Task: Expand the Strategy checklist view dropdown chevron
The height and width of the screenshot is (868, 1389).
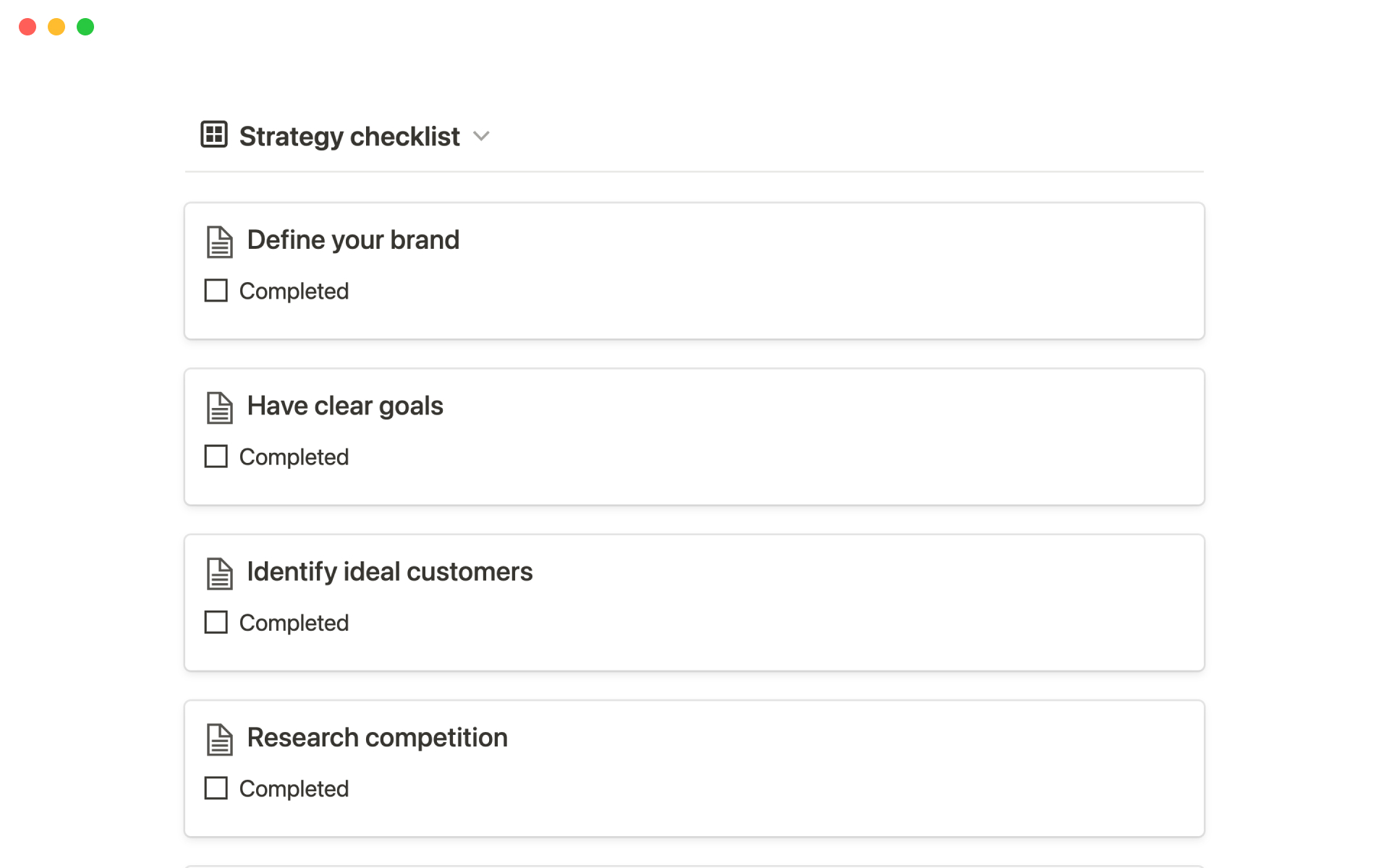Action: click(481, 136)
